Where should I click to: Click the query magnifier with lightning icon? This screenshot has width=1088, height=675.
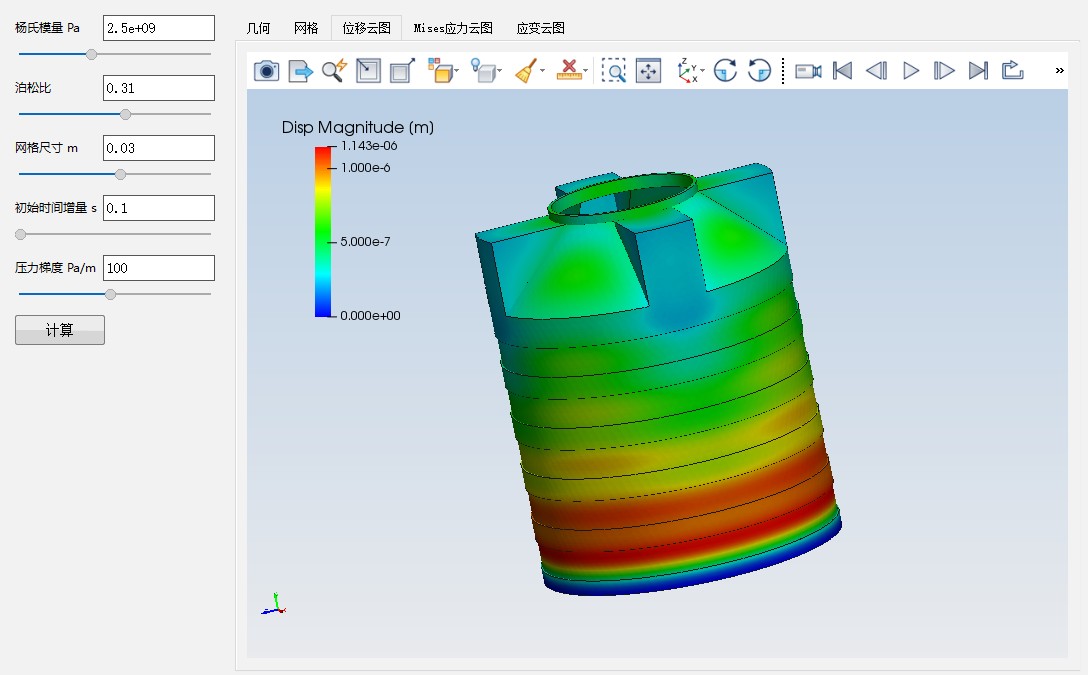click(334, 71)
